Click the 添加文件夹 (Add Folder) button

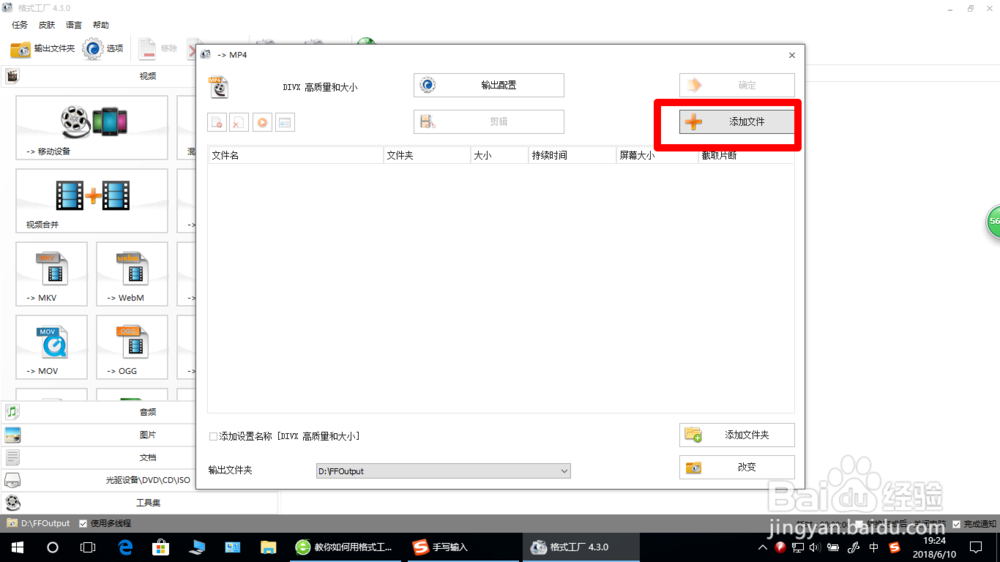[737, 435]
